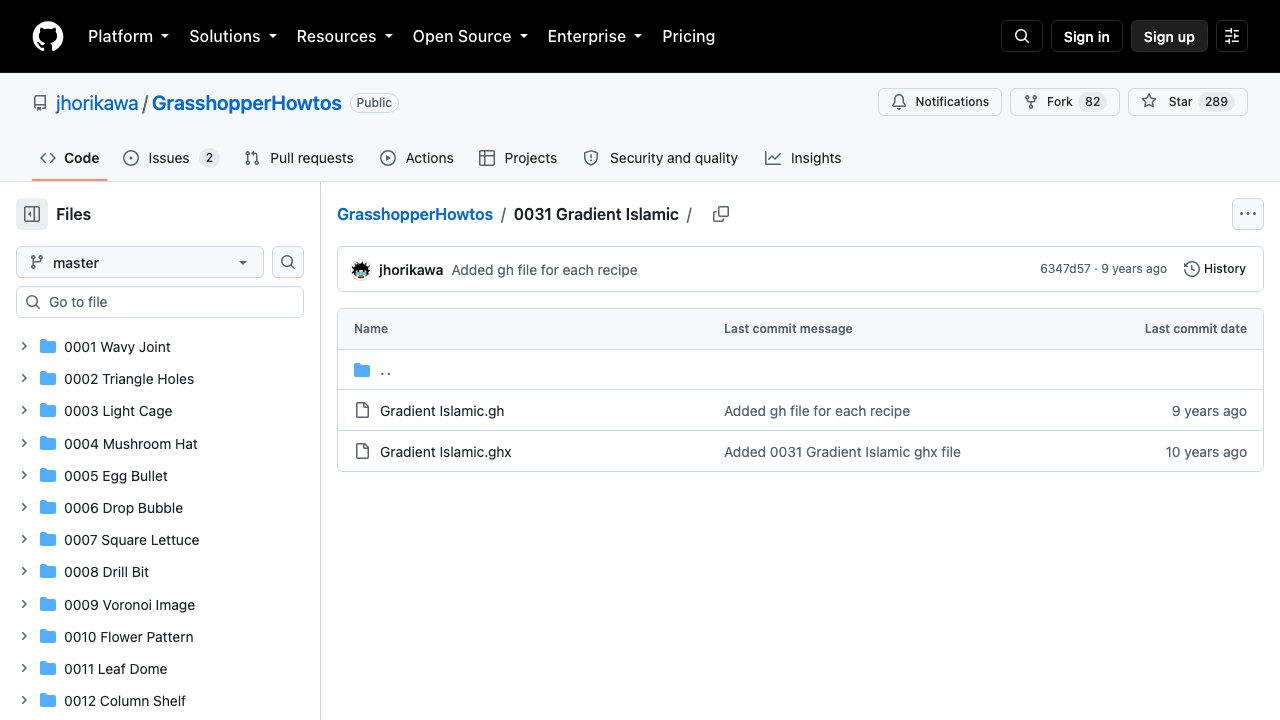Open the 0001 Wavy Joint folder
This screenshot has width=1280, height=720.
[x=117, y=346]
